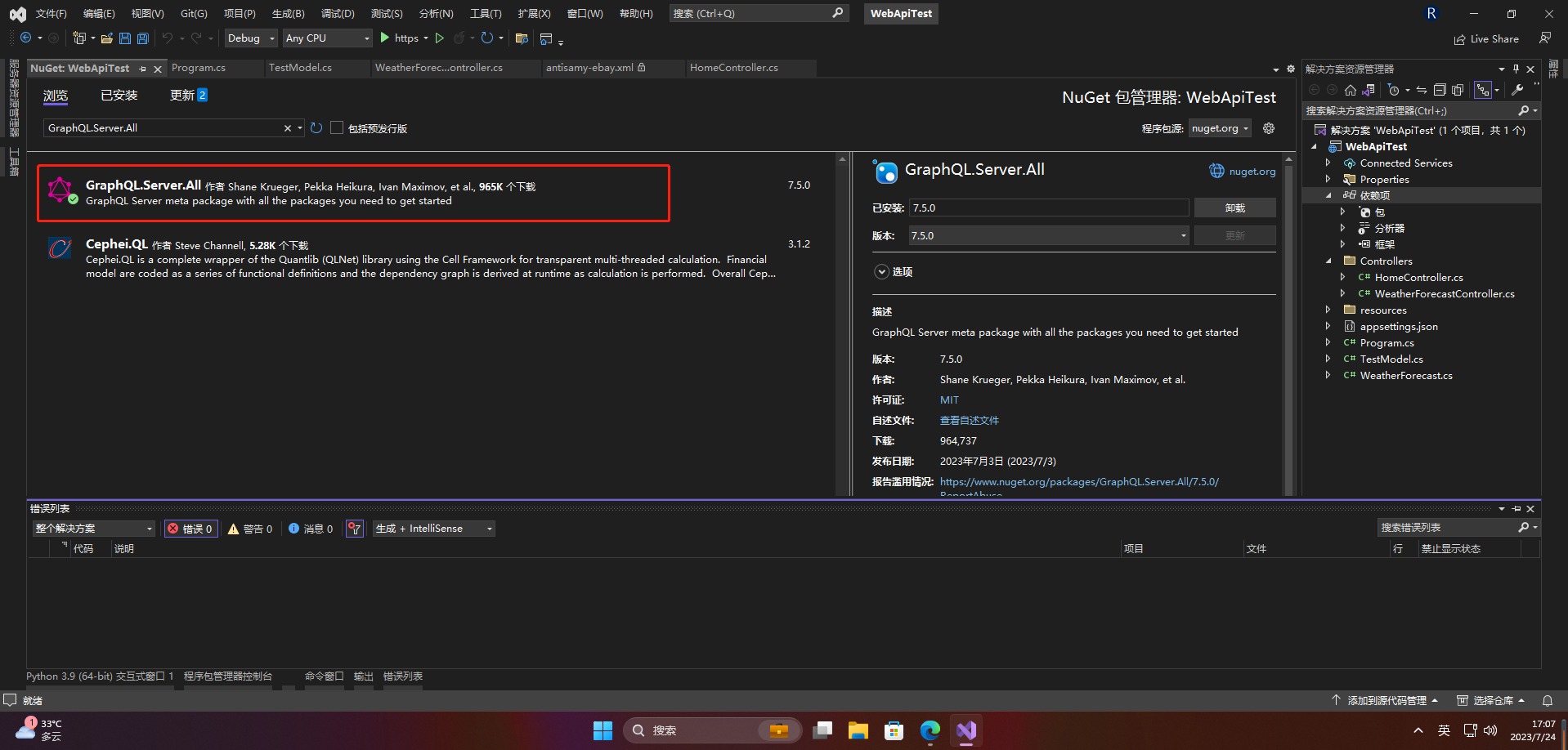Save the current file with single disk icon
The width and height of the screenshot is (1568, 750).
click(125, 38)
